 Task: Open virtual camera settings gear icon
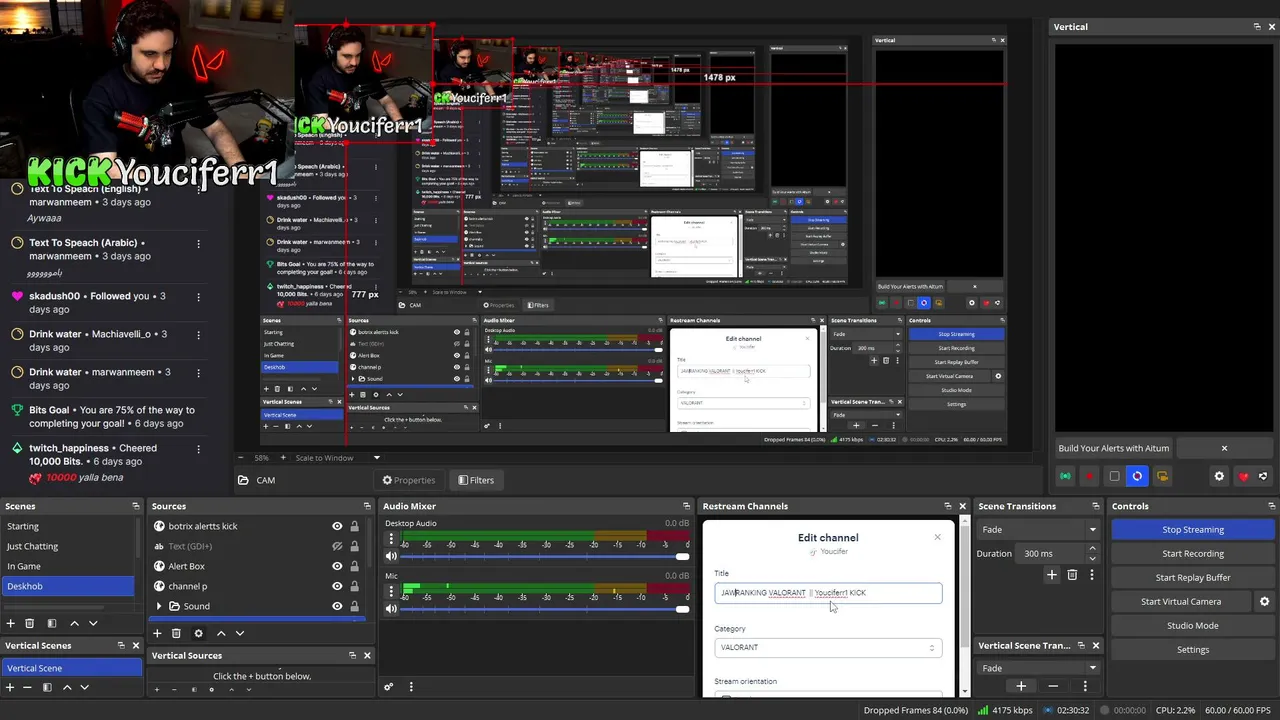click(1264, 602)
